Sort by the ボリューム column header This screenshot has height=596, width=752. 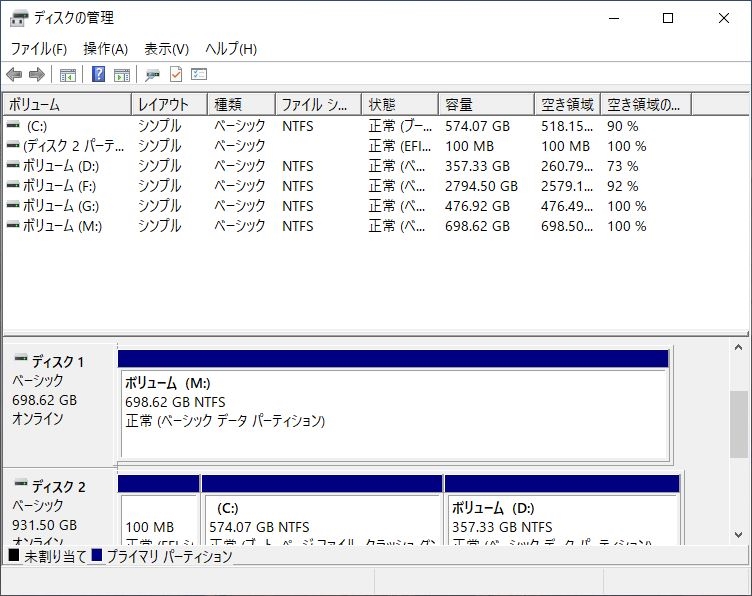(67, 105)
